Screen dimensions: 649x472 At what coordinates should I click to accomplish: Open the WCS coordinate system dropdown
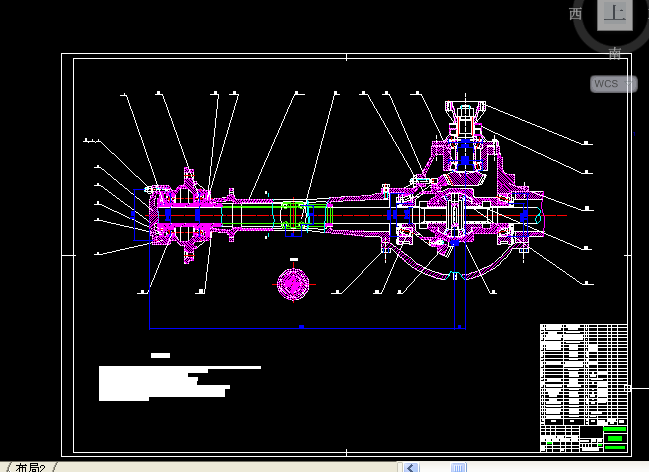click(613, 84)
